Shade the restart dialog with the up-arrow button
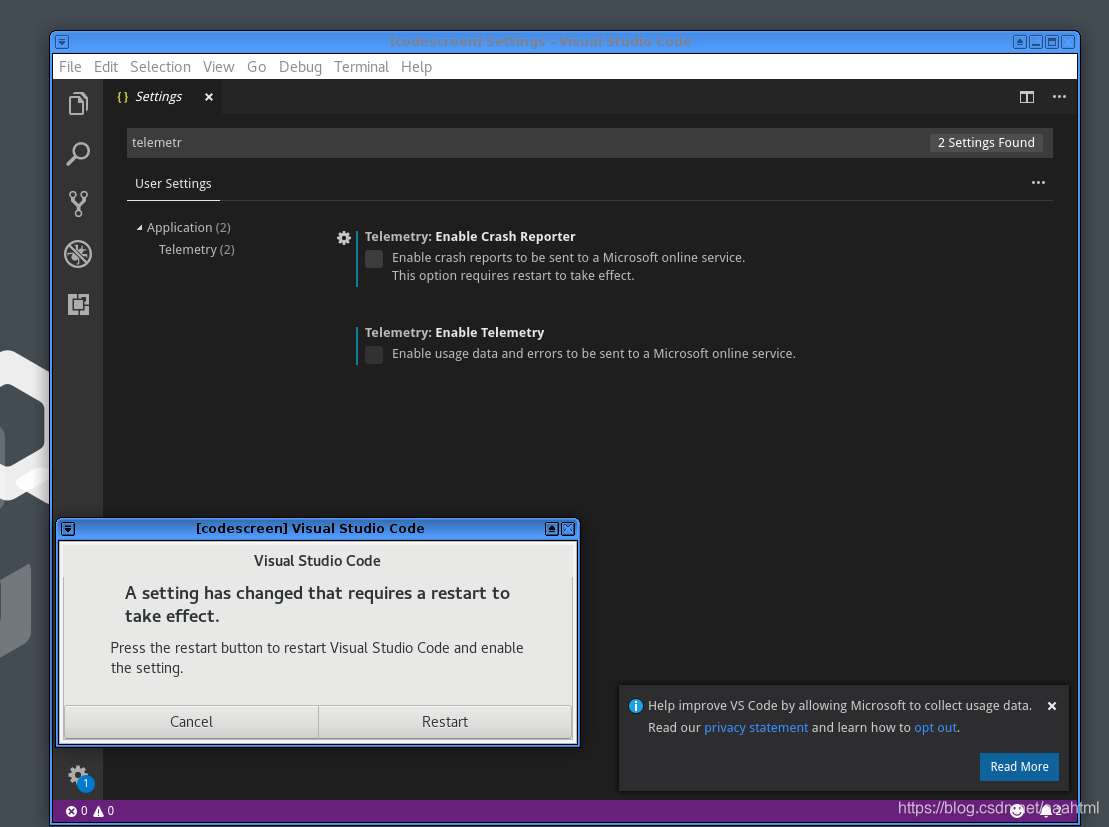The height and width of the screenshot is (827, 1109). click(x=552, y=528)
